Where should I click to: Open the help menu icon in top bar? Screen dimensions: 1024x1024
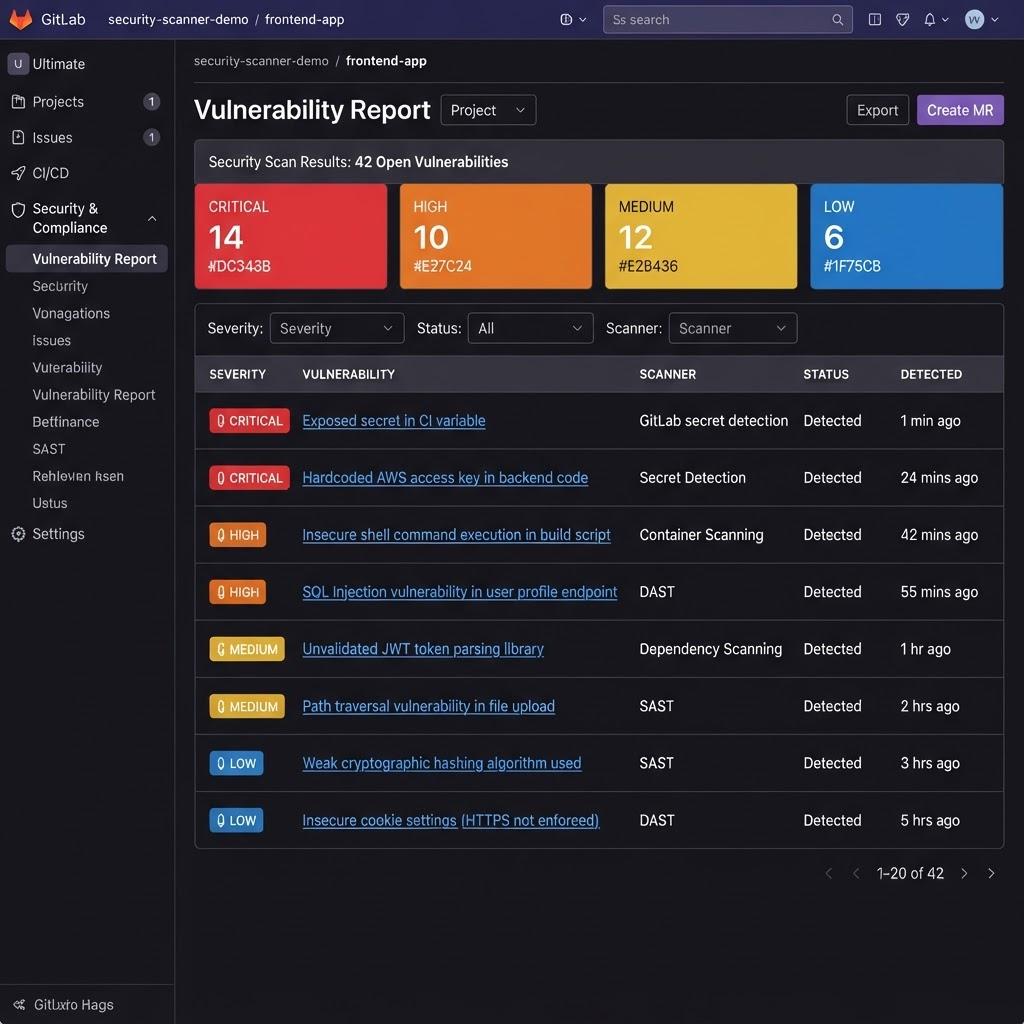click(x=566, y=20)
